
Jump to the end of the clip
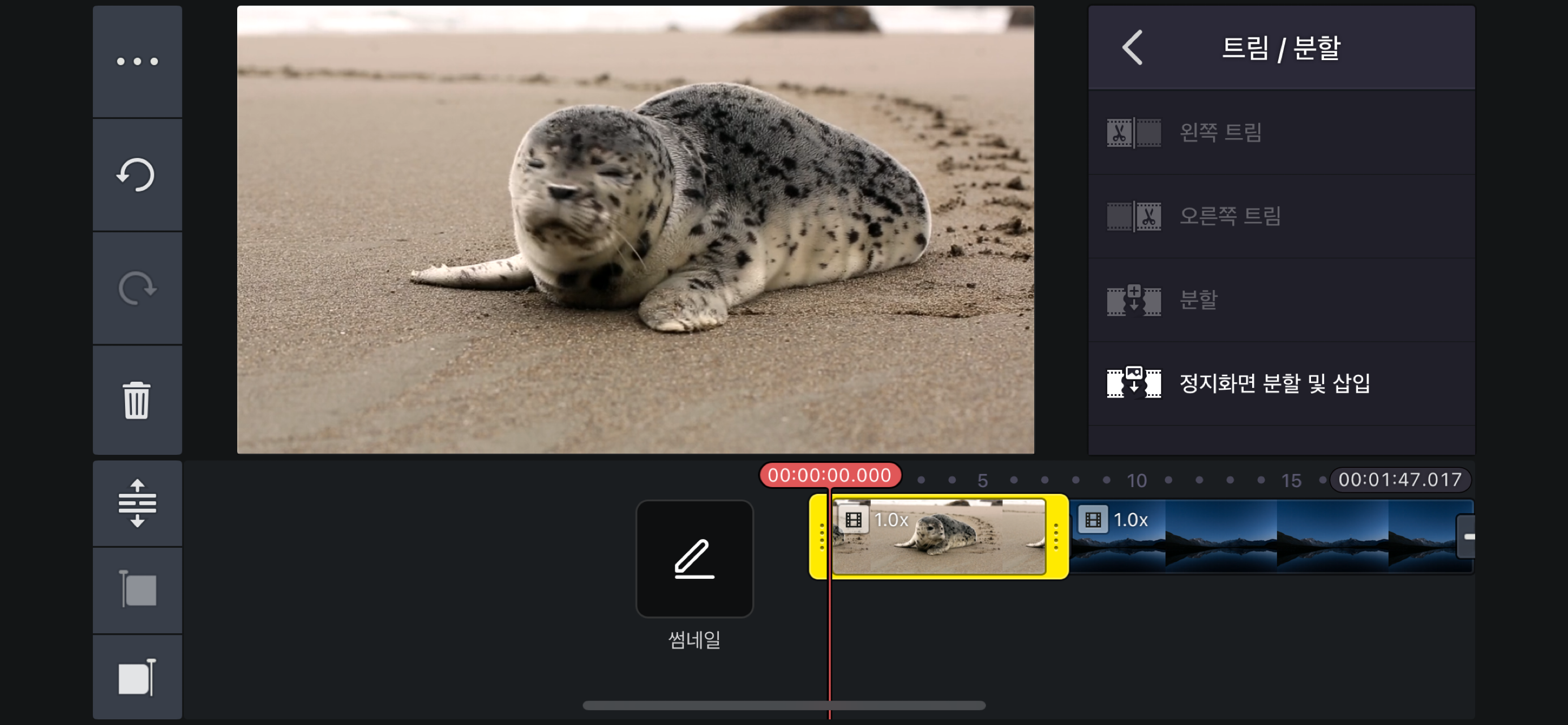coord(137,677)
